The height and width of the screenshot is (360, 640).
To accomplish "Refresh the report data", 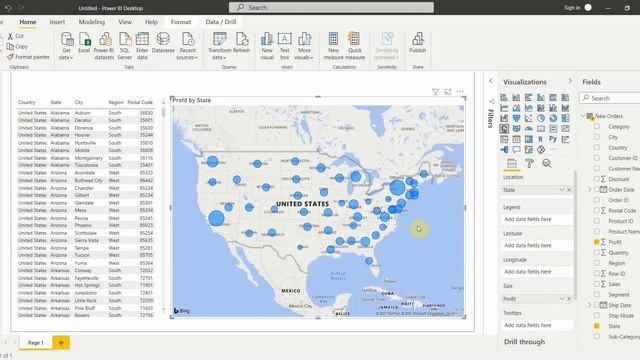I will pos(241,43).
